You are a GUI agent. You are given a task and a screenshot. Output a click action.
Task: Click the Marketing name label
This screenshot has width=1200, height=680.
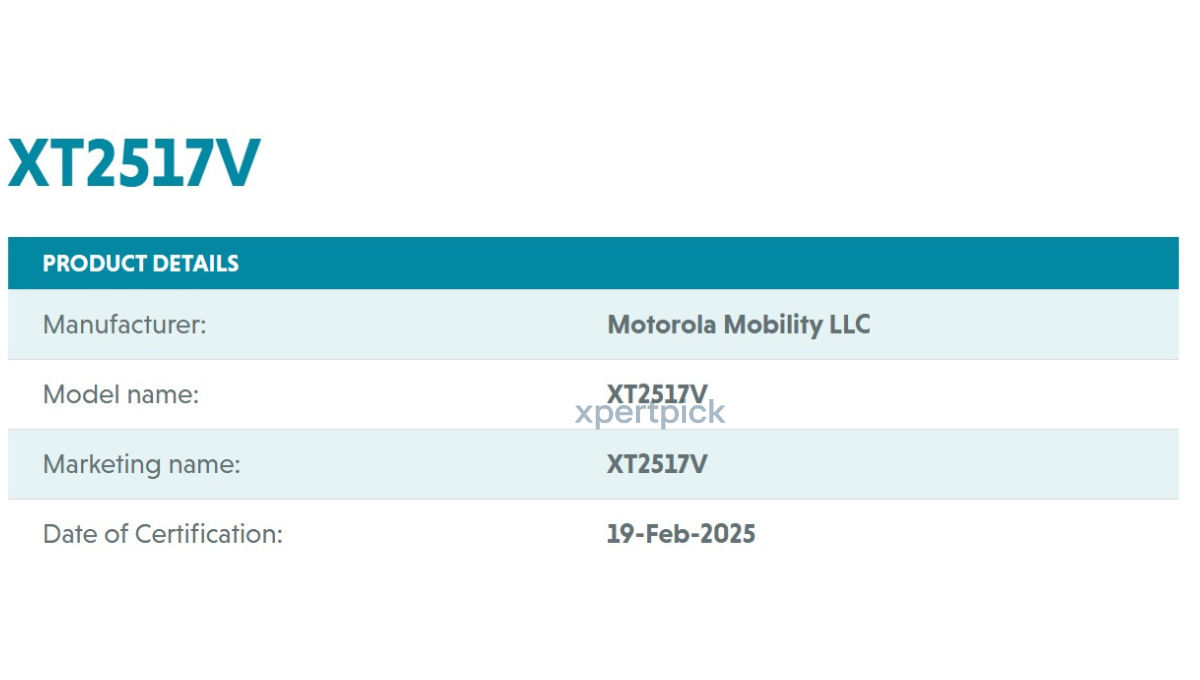coord(142,465)
